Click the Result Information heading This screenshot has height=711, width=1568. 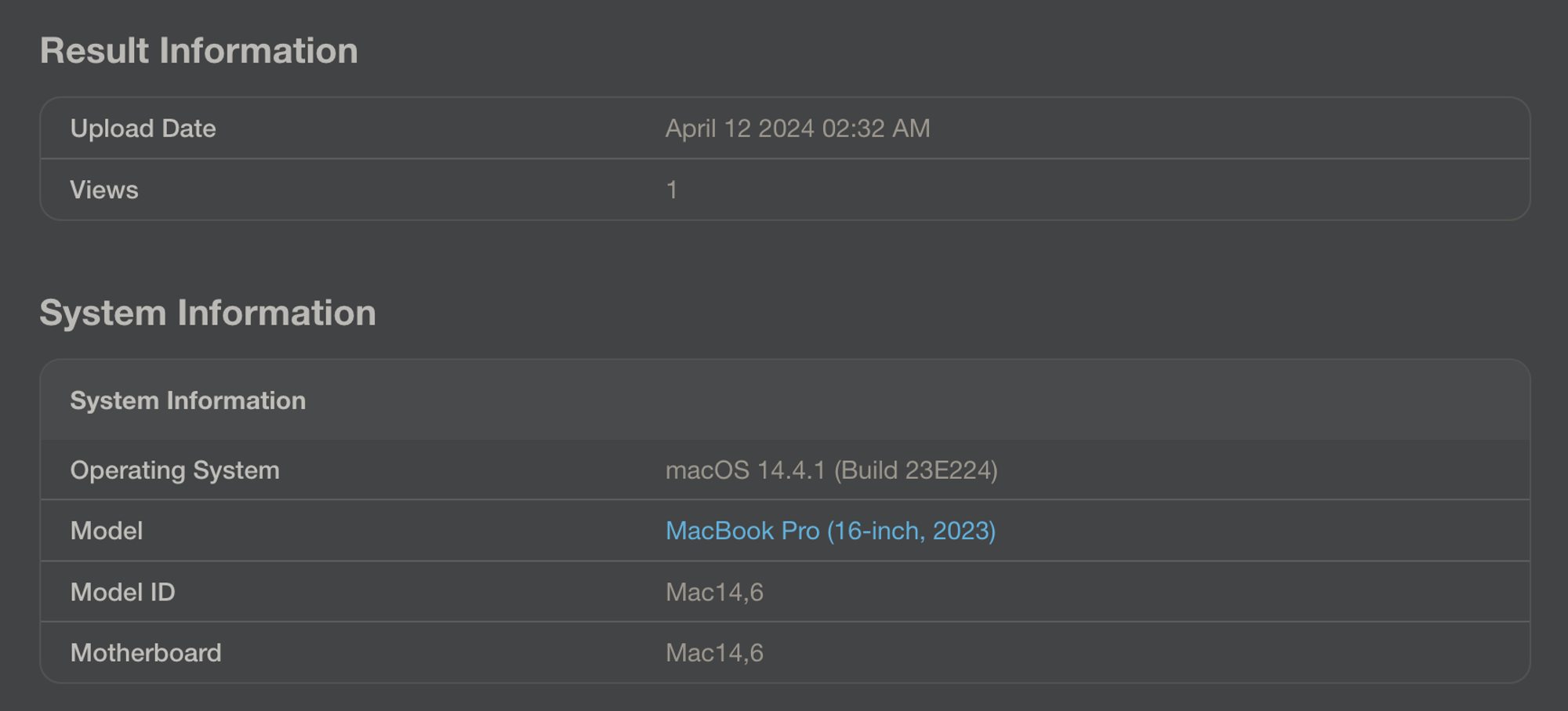click(199, 50)
